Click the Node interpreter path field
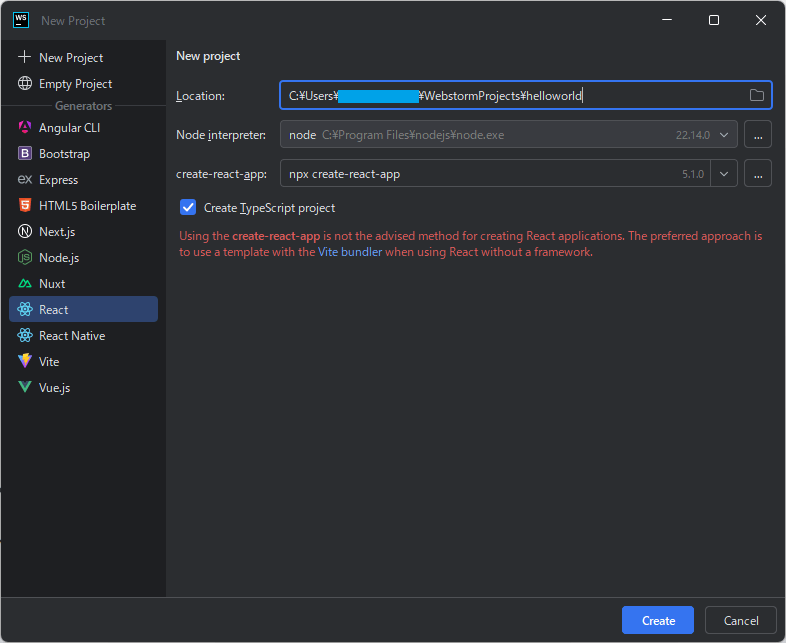The height and width of the screenshot is (643, 786). [x=508, y=134]
